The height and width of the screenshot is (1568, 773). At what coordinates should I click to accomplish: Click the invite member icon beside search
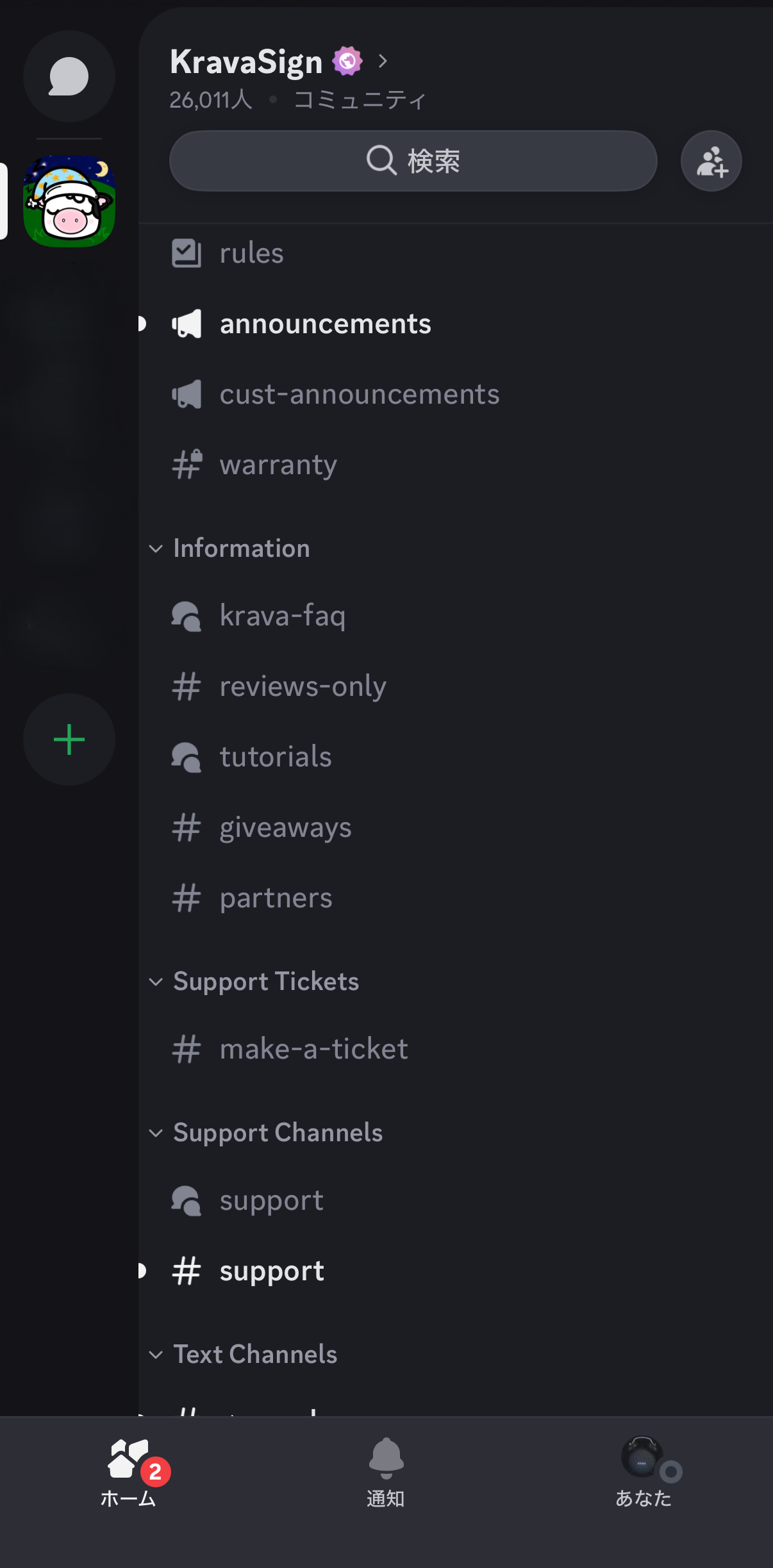711,161
